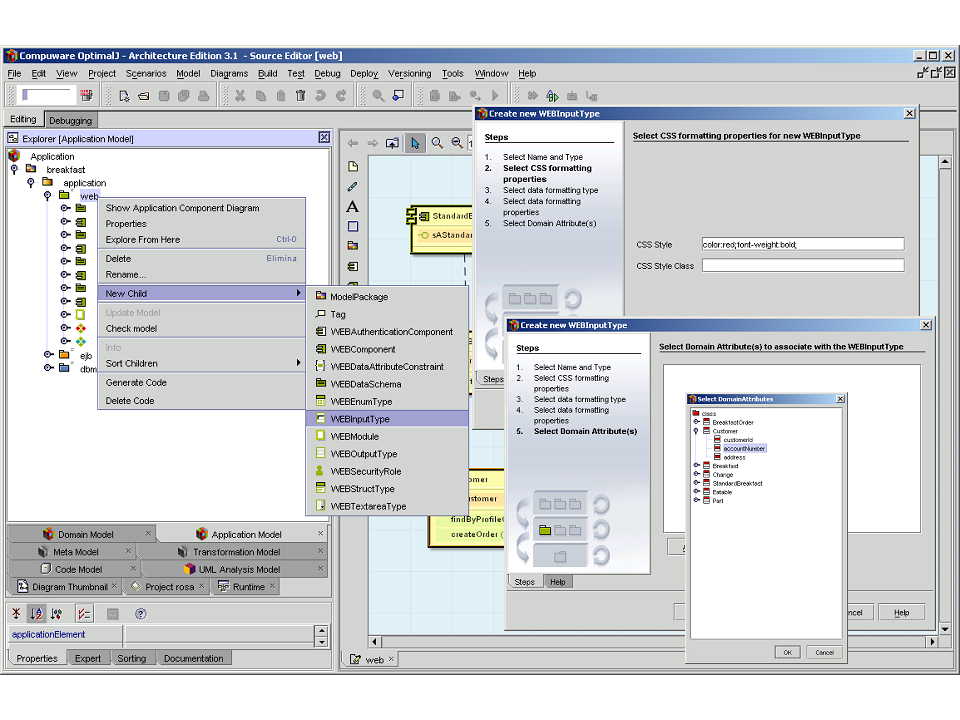Switch to the Debugging tab

pyautogui.click(x=70, y=121)
